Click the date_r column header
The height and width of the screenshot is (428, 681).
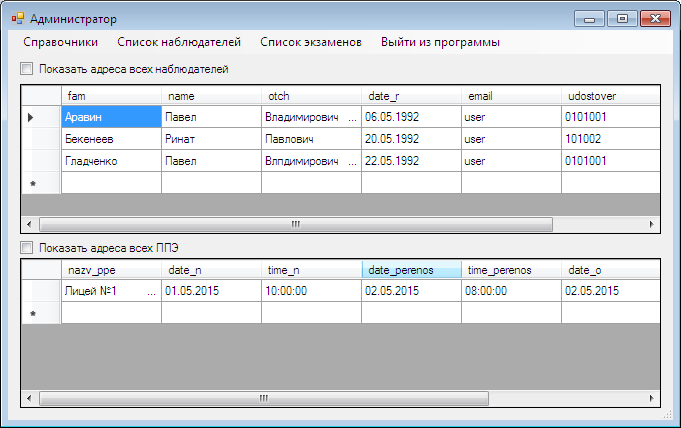point(411,96)
